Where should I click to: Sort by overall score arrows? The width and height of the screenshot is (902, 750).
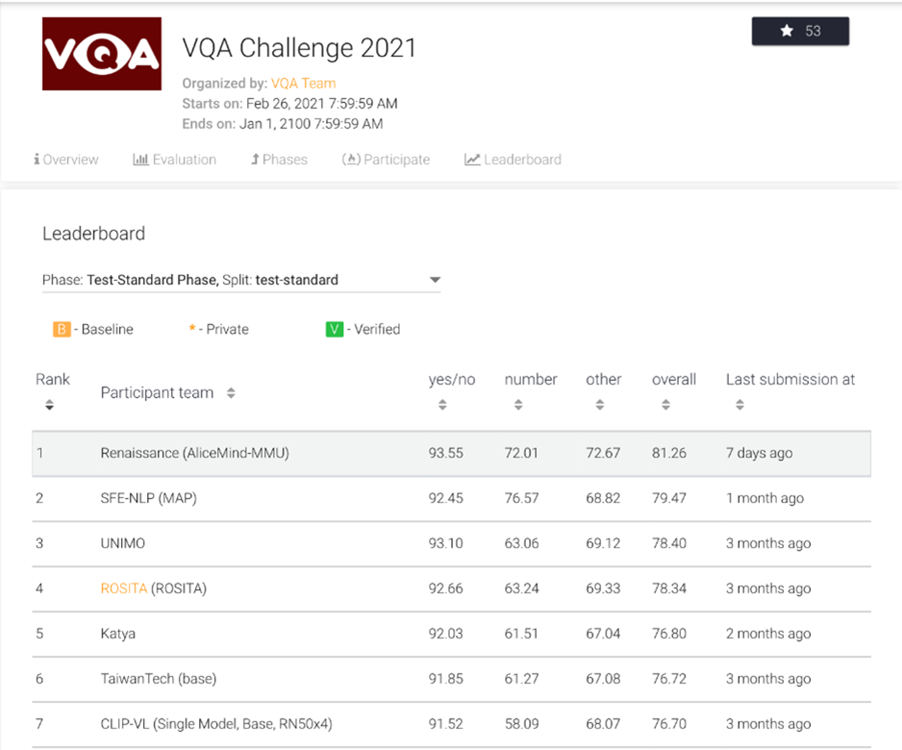click(665, 405)
